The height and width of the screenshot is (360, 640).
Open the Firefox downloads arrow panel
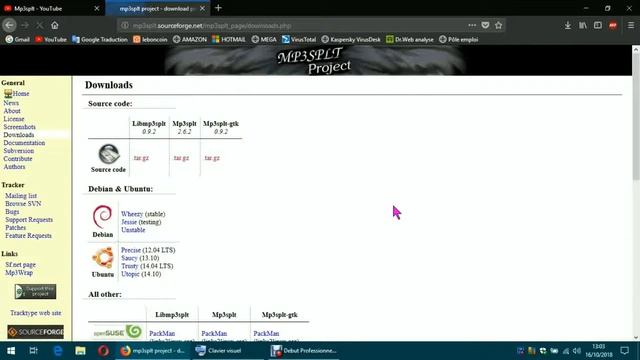tap(568, 25)
